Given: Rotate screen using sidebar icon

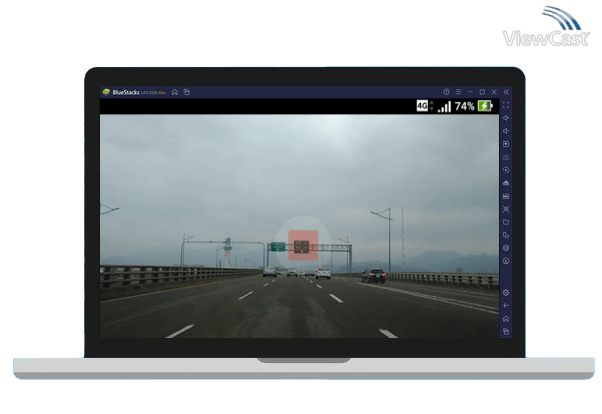Looking at the screenshot, I should (x=506, y=235).
